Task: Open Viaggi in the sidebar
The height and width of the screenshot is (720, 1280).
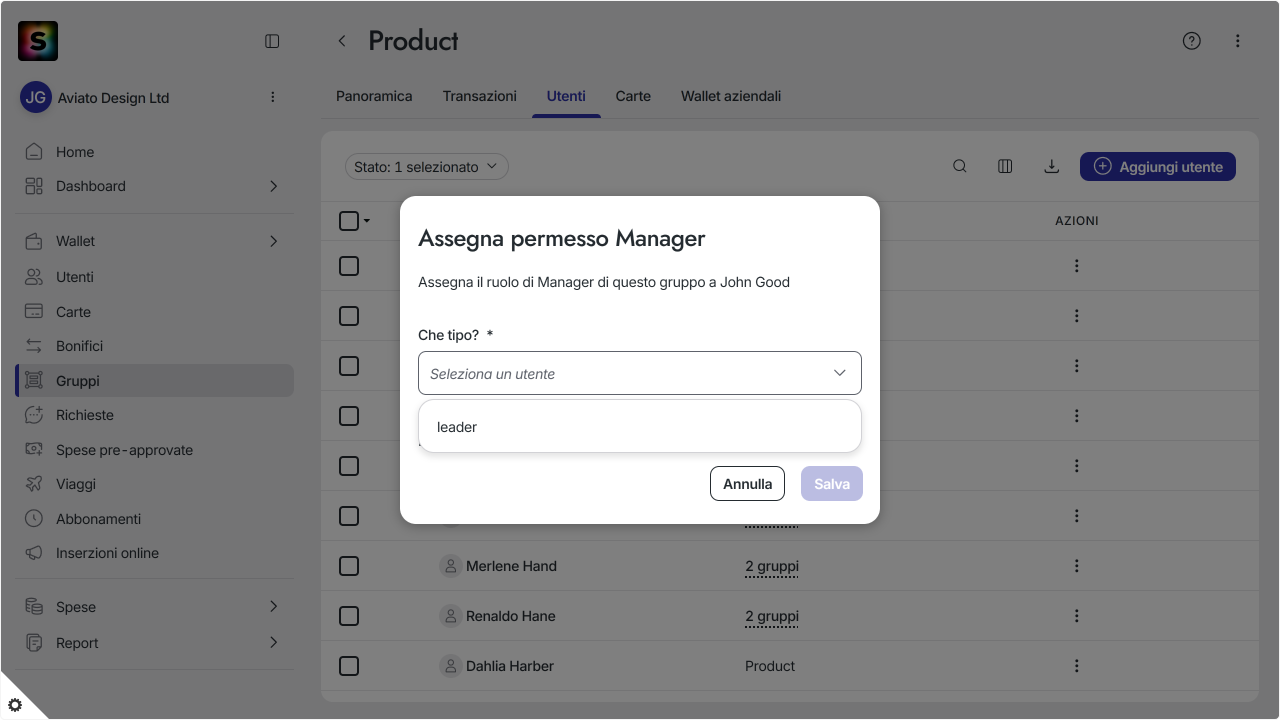Action: [x=155, y=484]
